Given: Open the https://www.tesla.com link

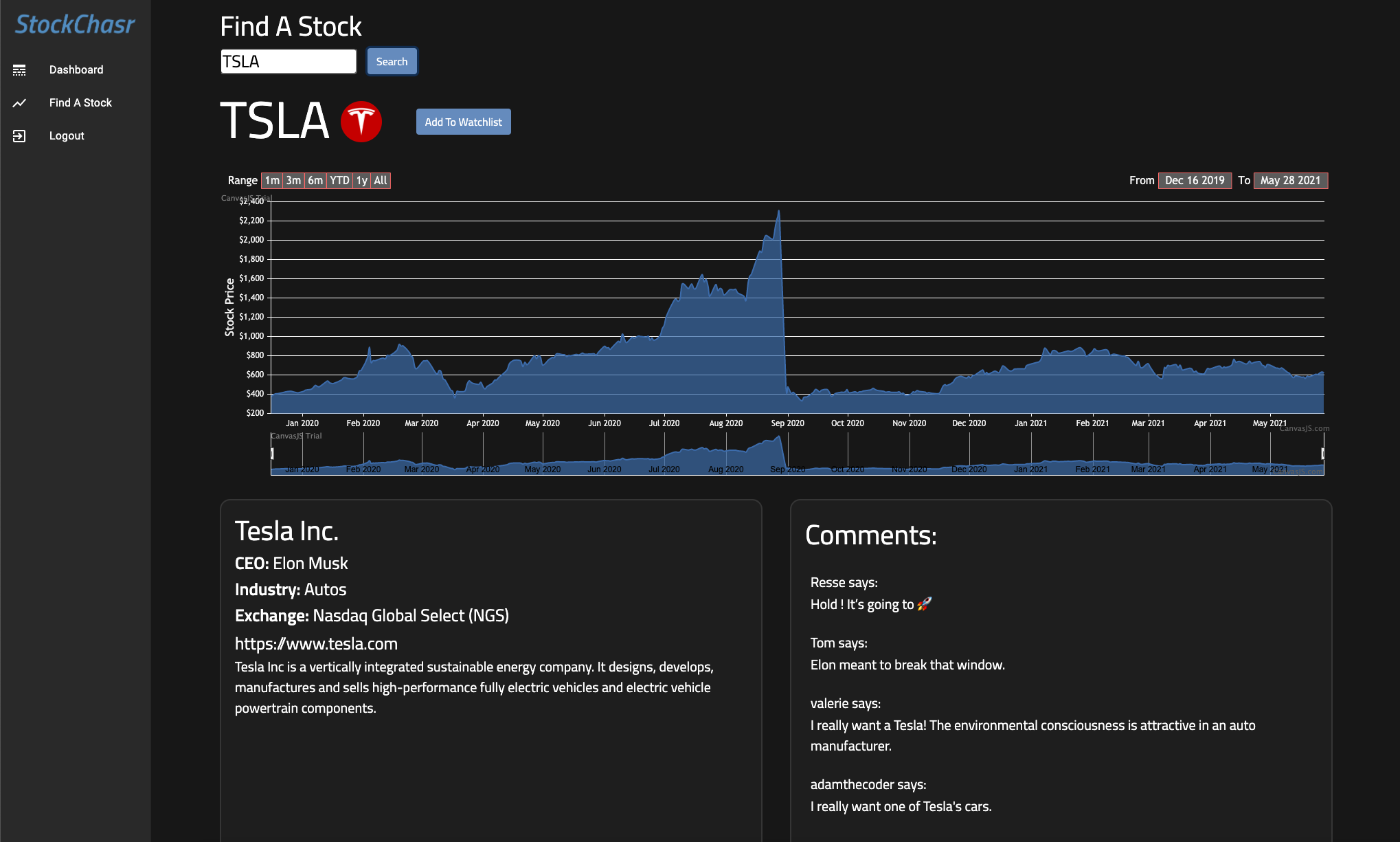Looking at the screenshot, I should pos(316,644).
